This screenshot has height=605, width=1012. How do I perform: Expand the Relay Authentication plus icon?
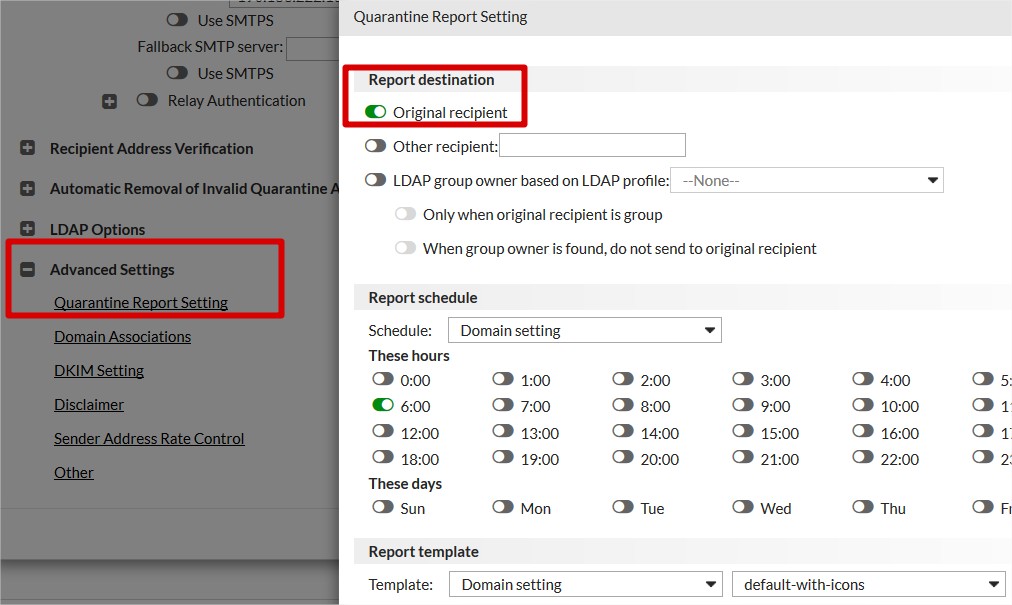coord(109,101)
